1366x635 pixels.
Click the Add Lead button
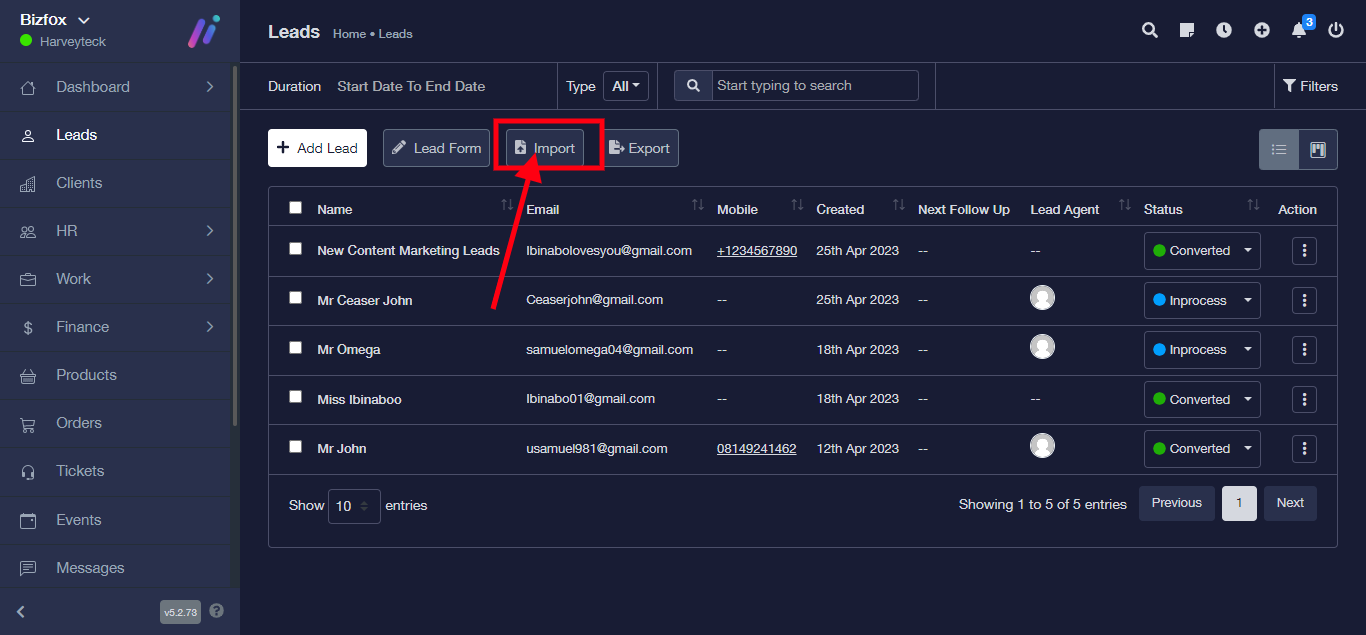(x=317, y=148)
